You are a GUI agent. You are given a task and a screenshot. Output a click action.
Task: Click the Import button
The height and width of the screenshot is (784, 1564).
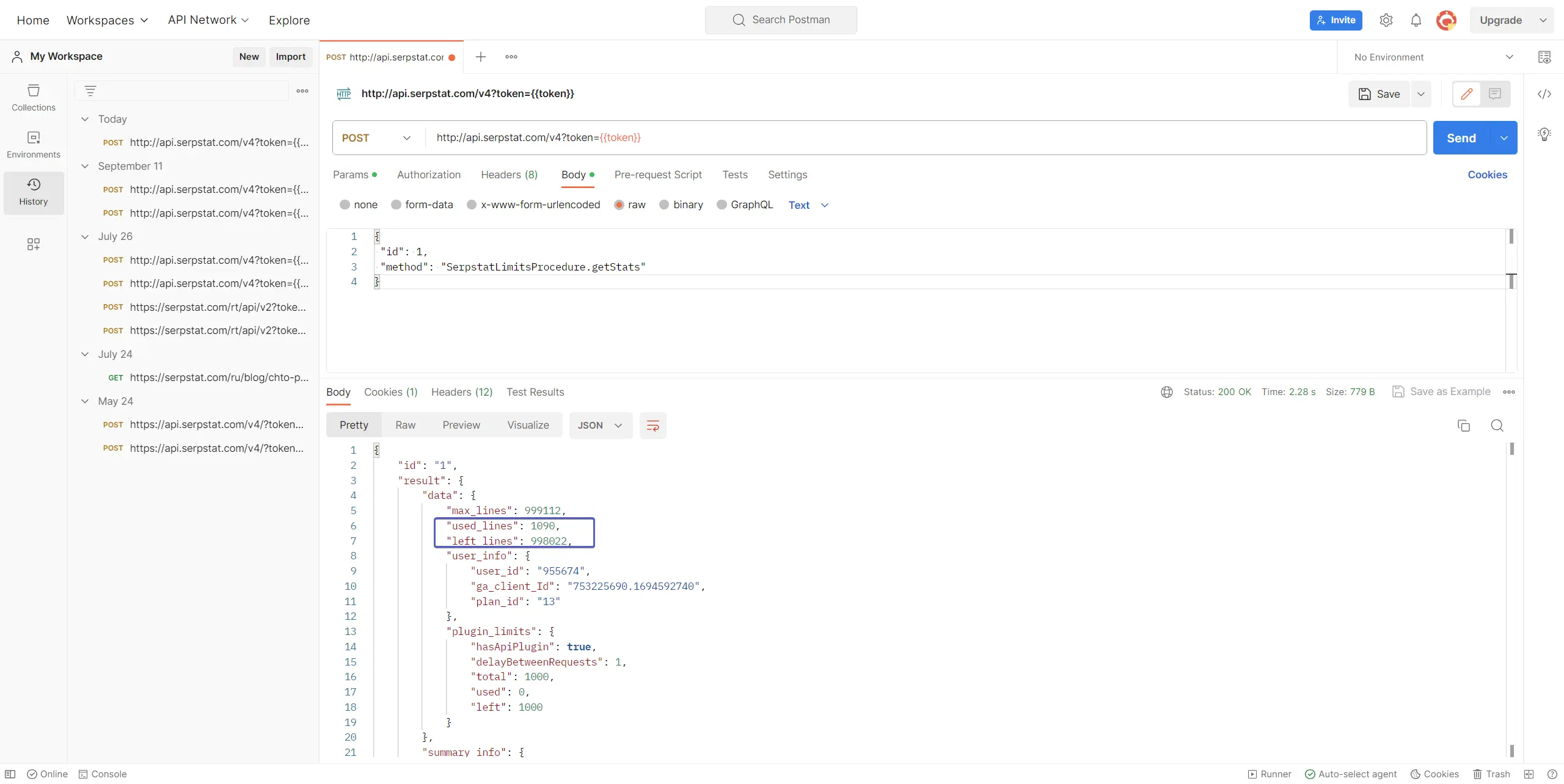pyautogui.click(x=291, y=57)
